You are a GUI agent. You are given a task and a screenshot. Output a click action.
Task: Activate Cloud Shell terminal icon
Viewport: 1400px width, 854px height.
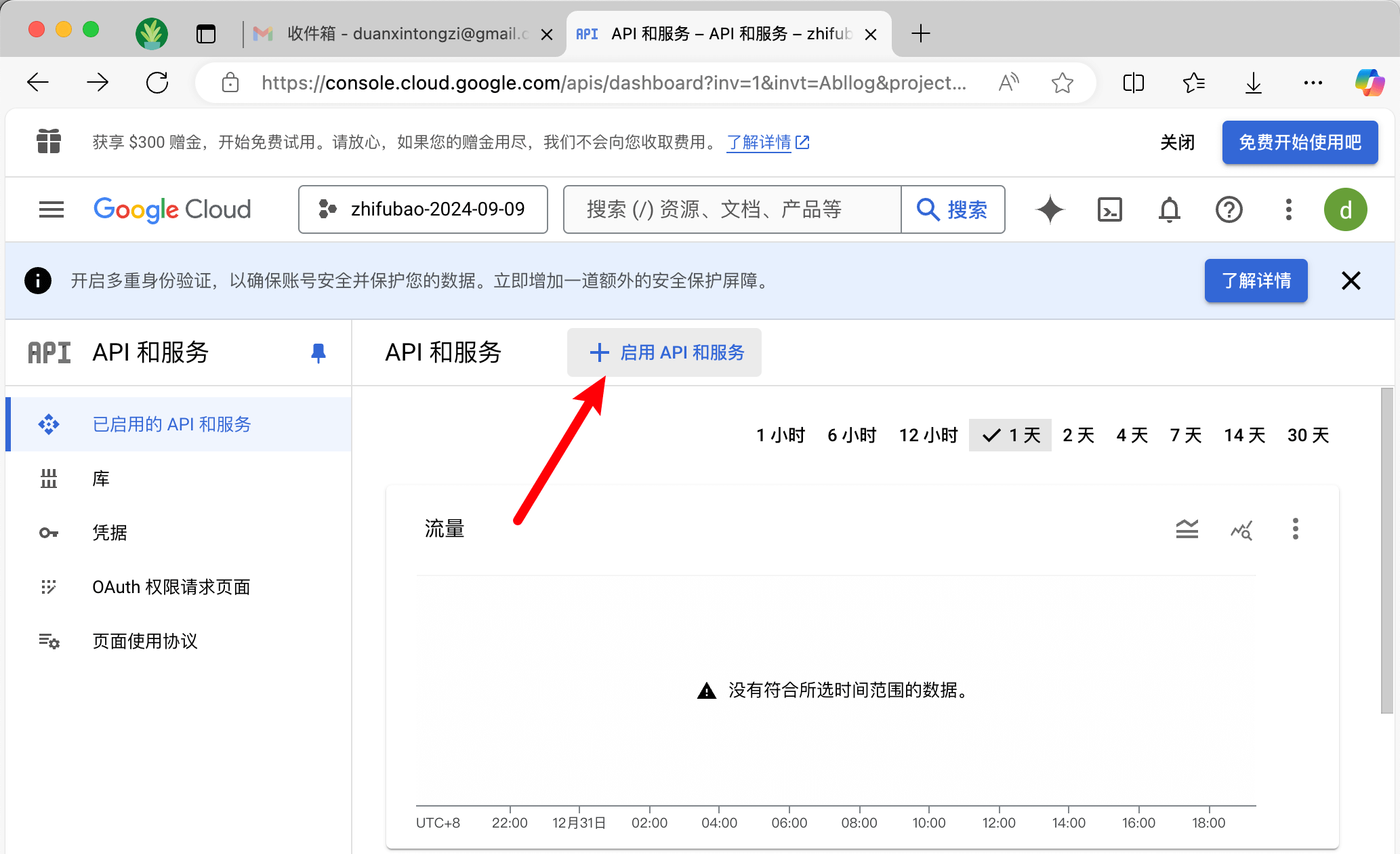[x=1109, y=209]
